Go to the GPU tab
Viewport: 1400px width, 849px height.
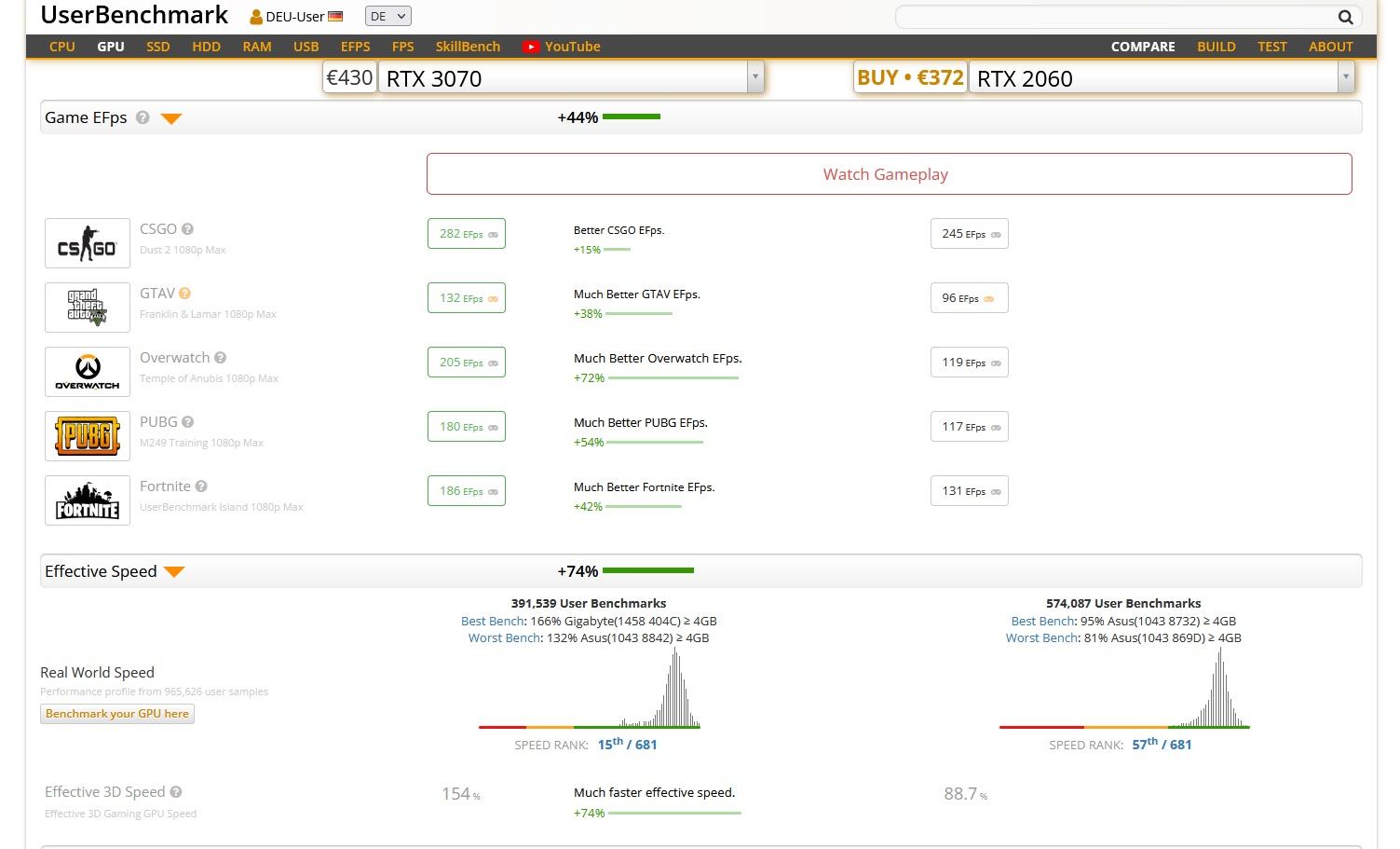[x=111, y=47]
